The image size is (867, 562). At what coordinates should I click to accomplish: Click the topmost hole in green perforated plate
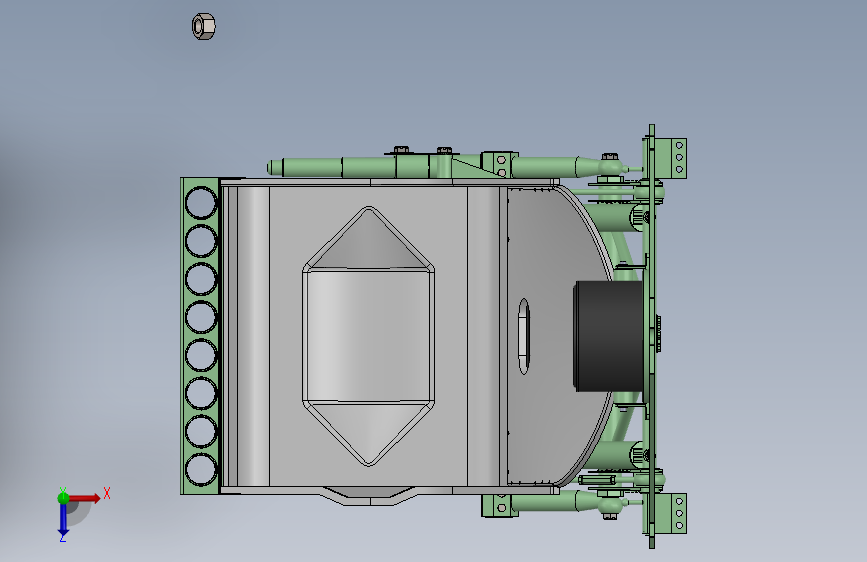pyautogui.click(x=201, y=202)
